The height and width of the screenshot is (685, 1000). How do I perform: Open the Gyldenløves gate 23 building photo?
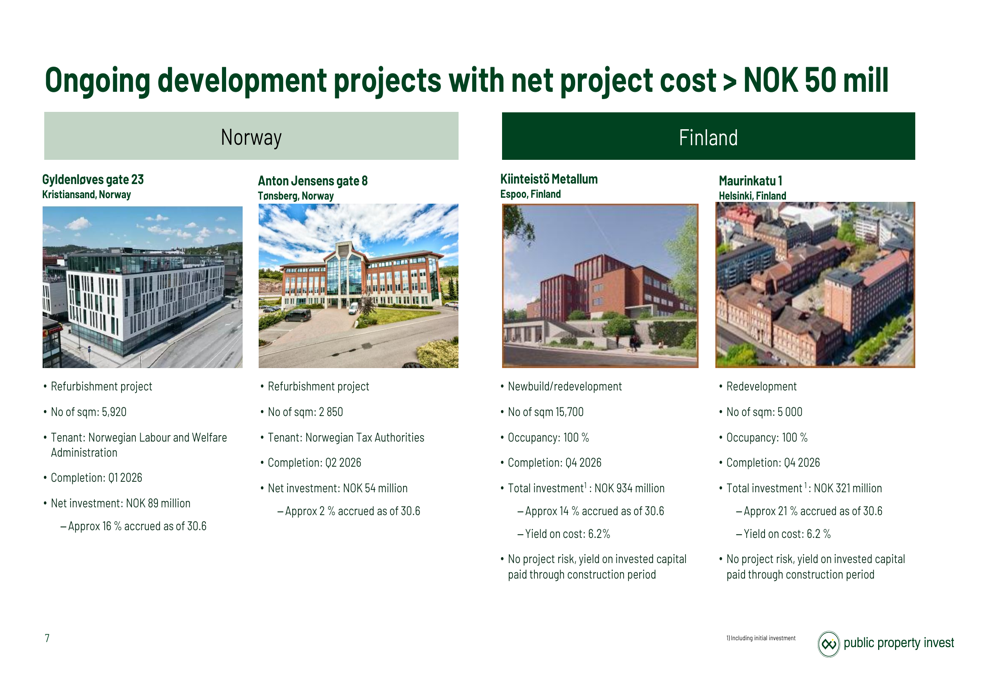(142, 287)
